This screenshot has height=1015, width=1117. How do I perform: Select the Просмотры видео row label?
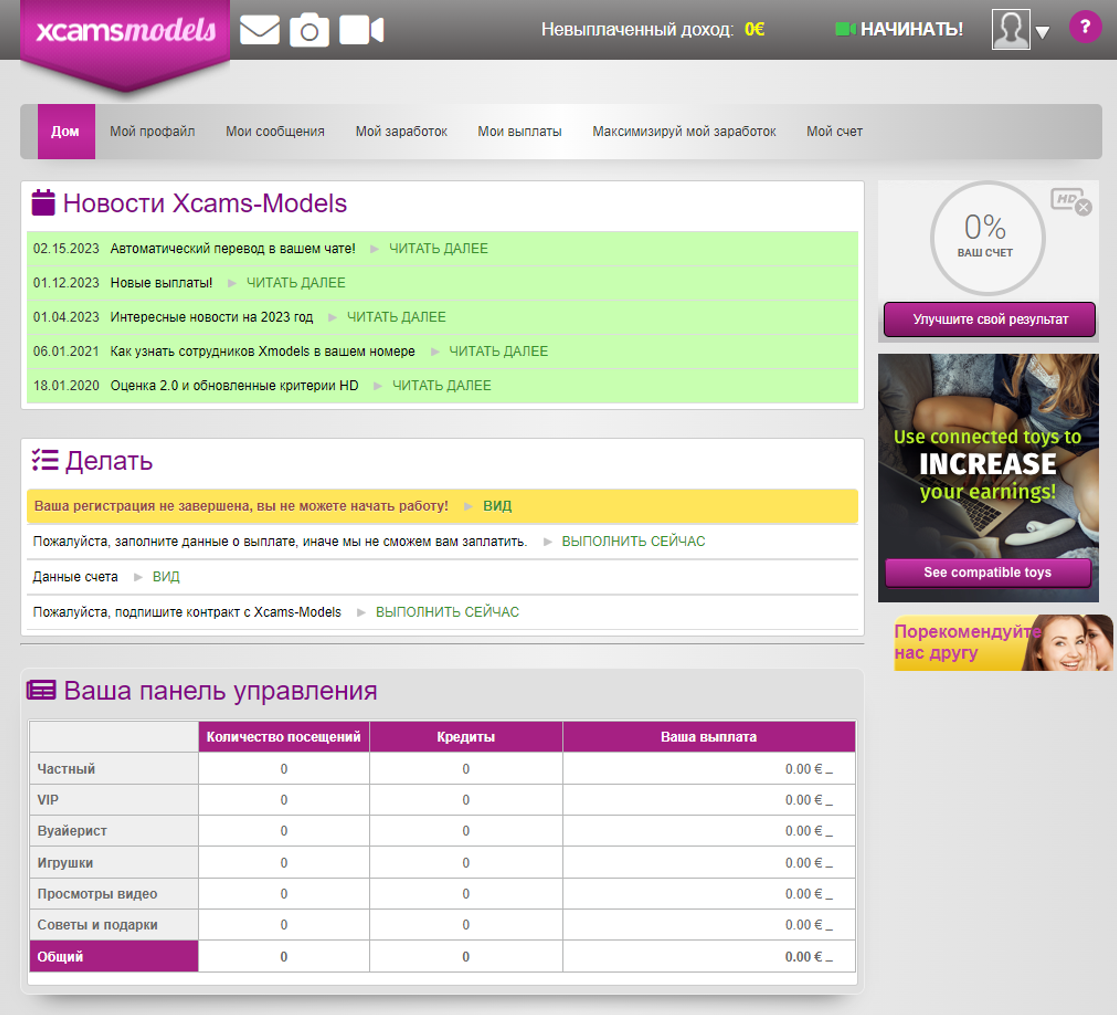(97, 894)
